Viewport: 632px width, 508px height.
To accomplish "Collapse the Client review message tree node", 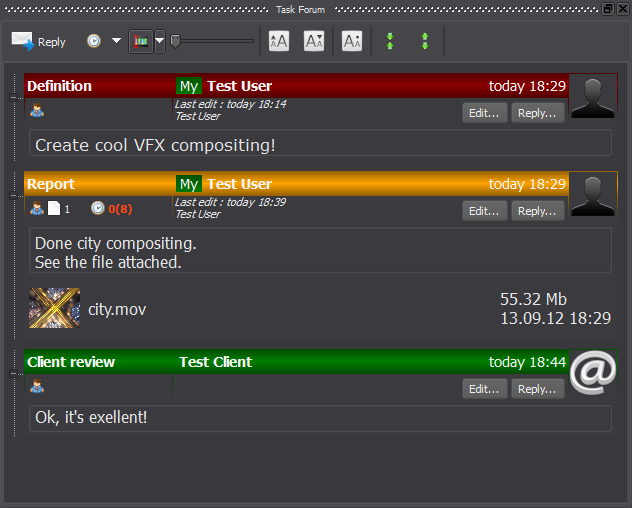I will pos(13,373).
